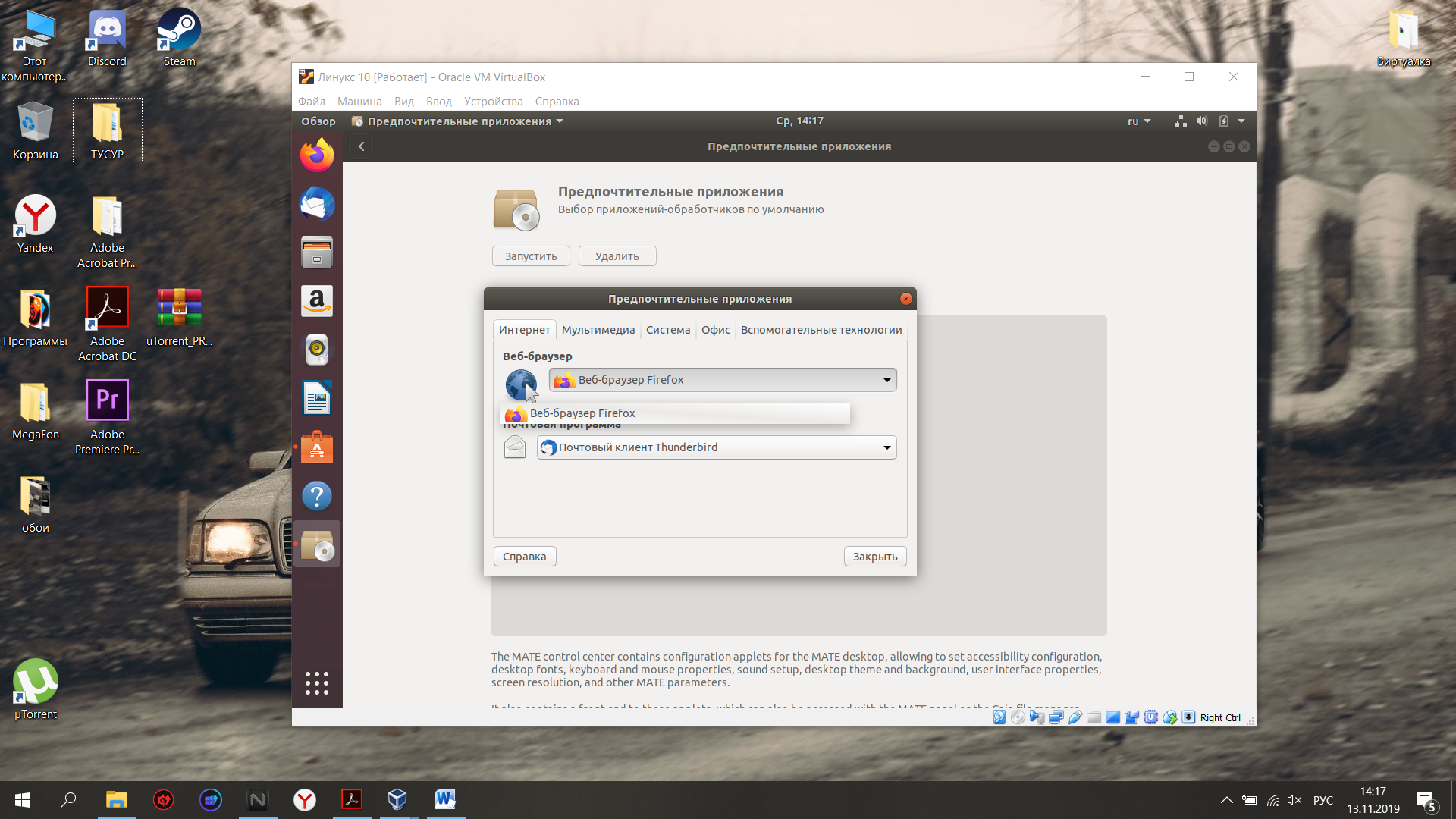Open the VirtualBox Вид menu
This screenshot has width=1456, height=819.
(x=404, y=102)
